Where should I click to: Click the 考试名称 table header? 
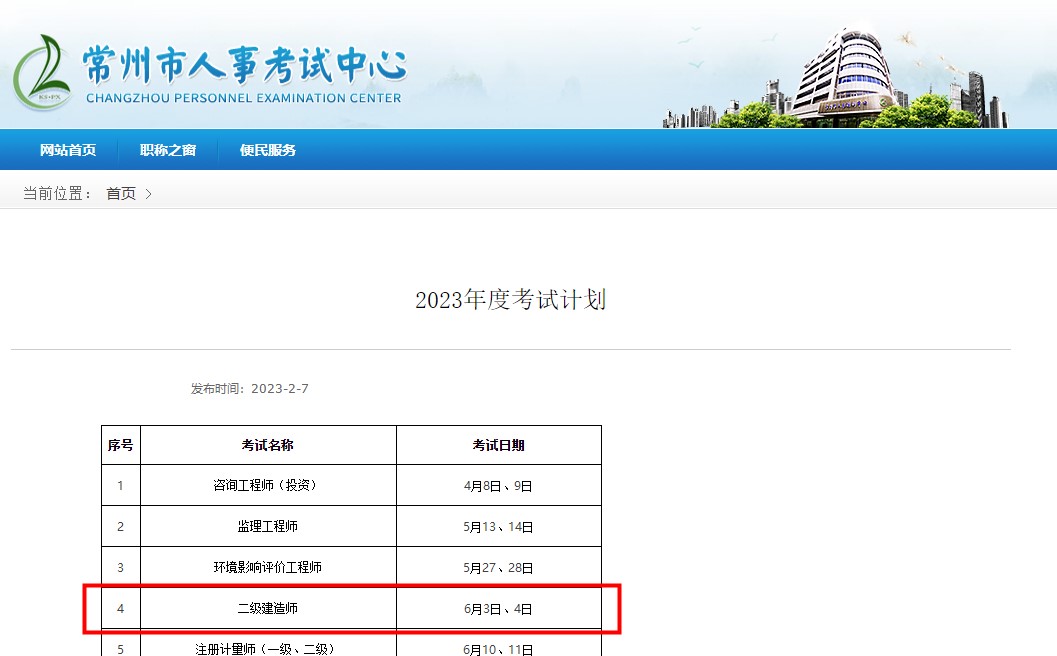point(264,445)
